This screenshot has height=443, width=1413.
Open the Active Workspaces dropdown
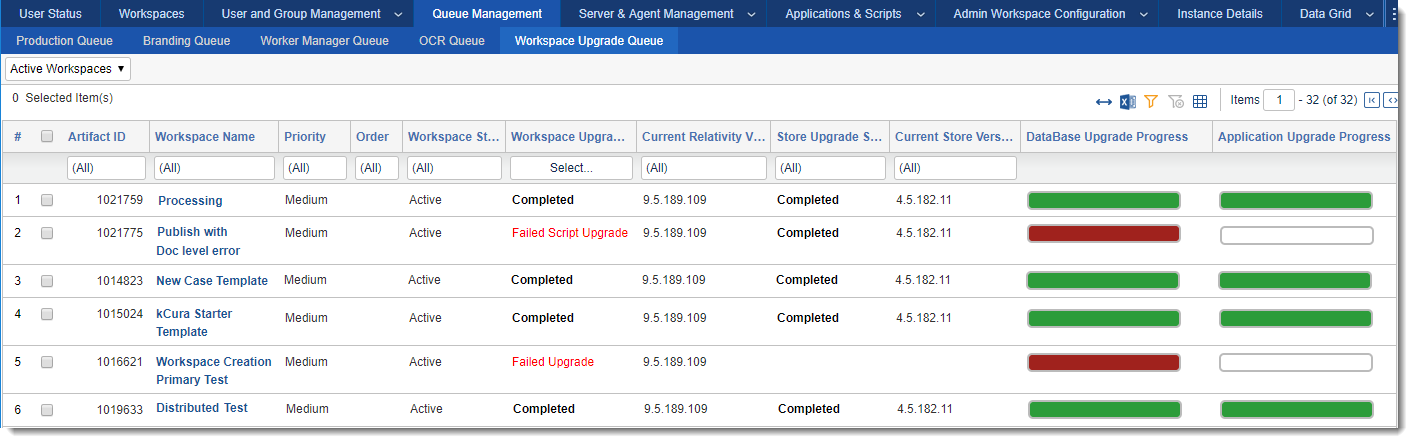coord(68,69)
